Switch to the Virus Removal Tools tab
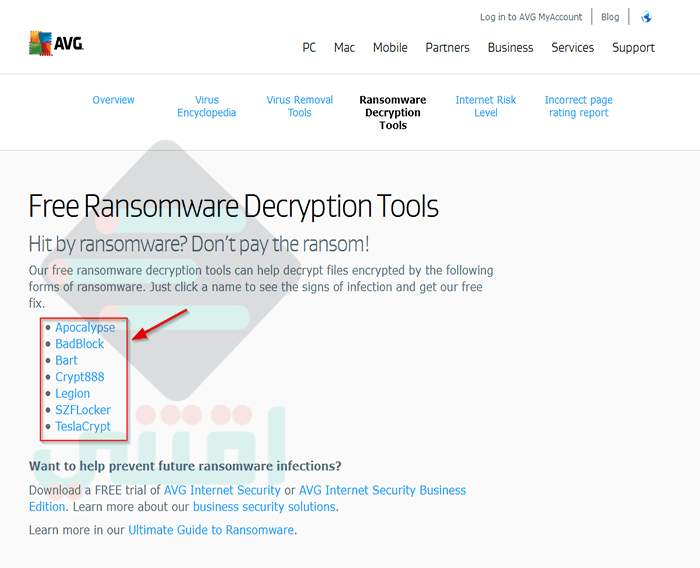The height and width of the screenshot is (568, 700). [x=300, y=106]
